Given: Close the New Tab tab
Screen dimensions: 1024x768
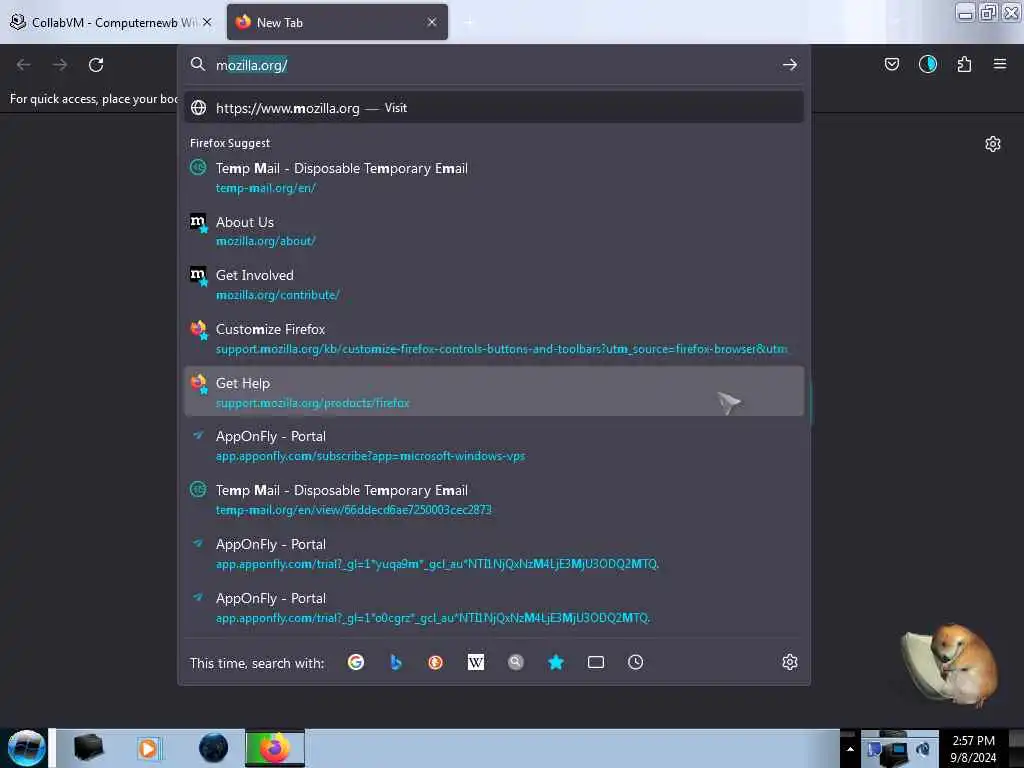Looking at the screenshot, I should tap(432, 22).
